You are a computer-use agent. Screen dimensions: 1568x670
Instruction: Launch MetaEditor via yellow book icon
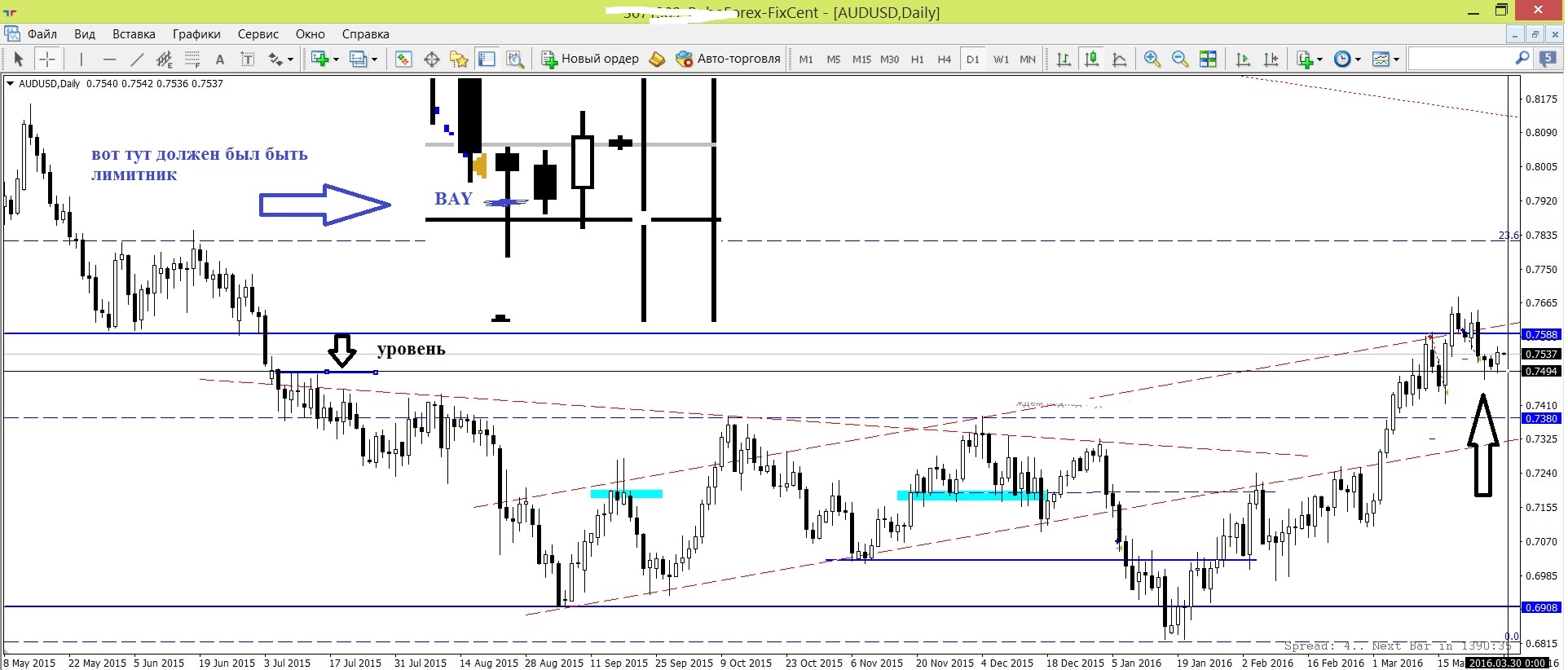point(656,59)
